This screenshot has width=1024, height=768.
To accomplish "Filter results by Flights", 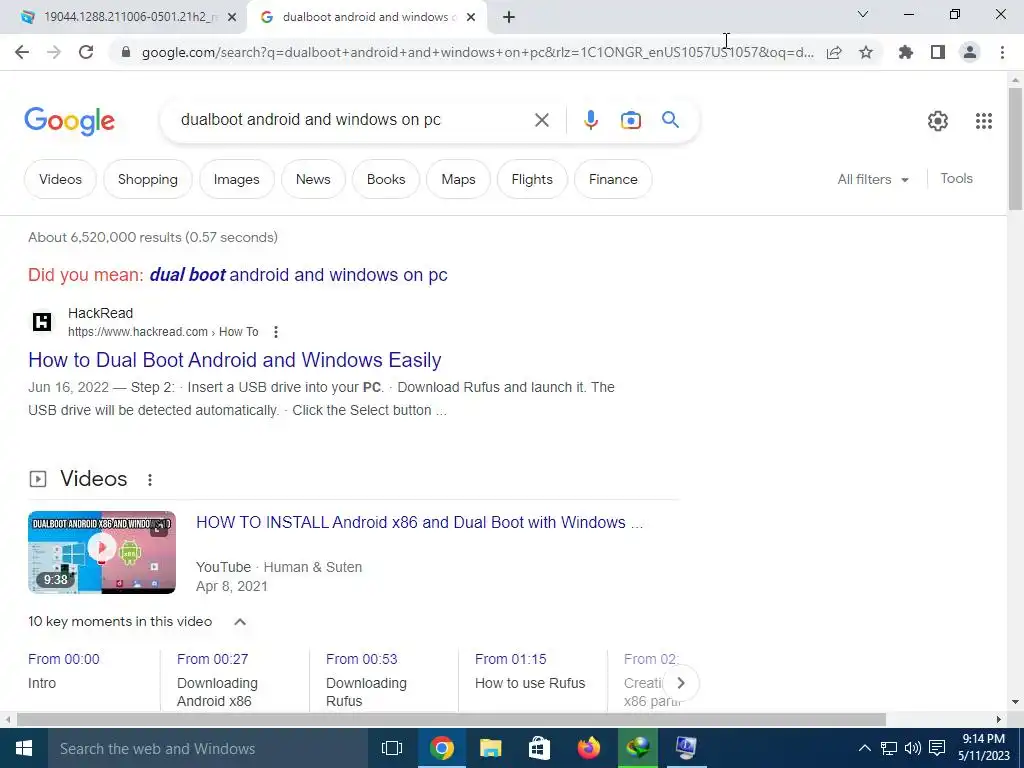I will 532,179.
